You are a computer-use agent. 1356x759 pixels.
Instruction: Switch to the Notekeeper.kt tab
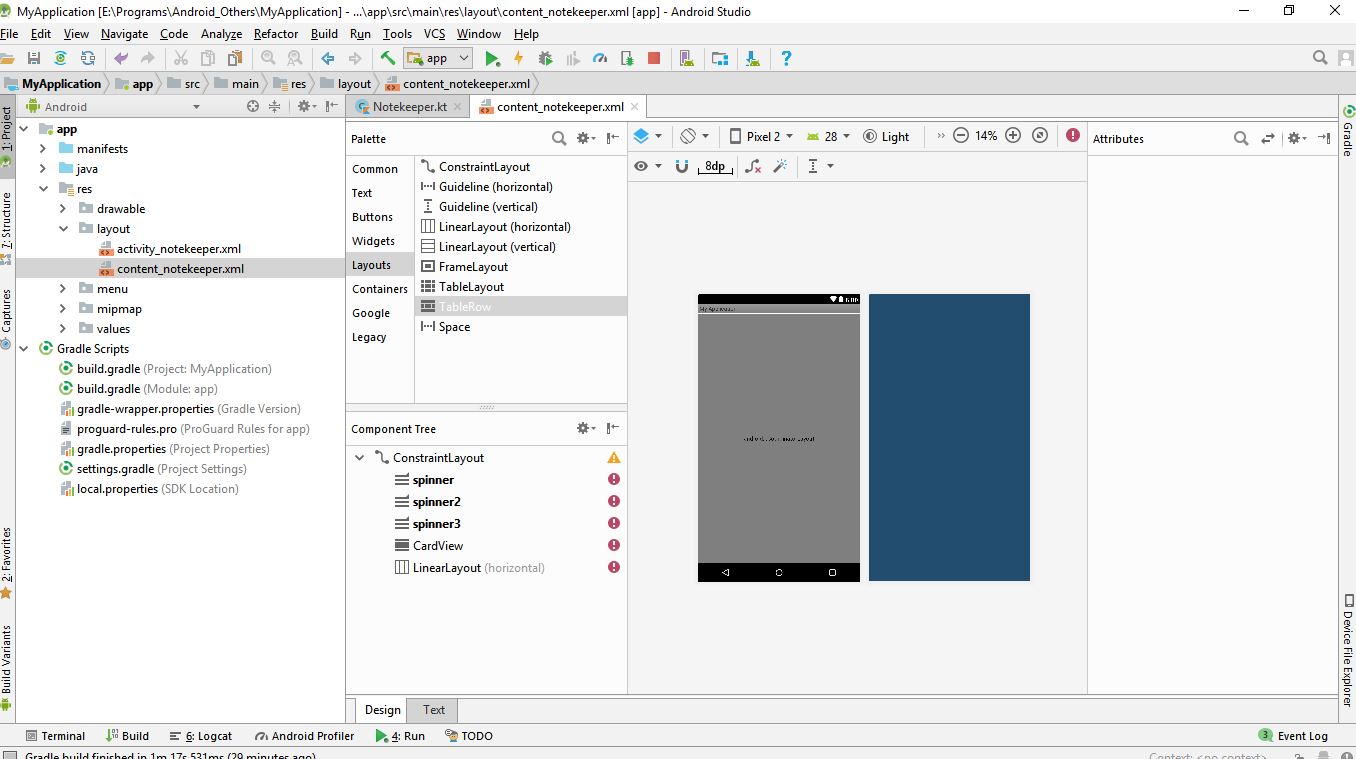(x=409, y=106)
